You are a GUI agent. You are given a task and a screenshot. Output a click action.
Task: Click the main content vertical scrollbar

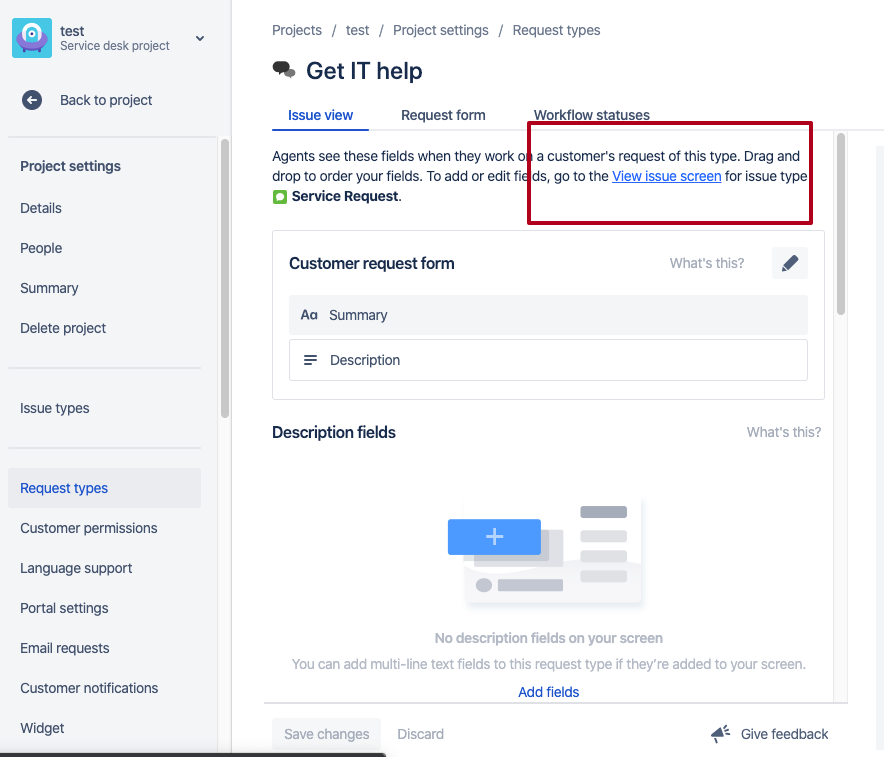(841, 224)
